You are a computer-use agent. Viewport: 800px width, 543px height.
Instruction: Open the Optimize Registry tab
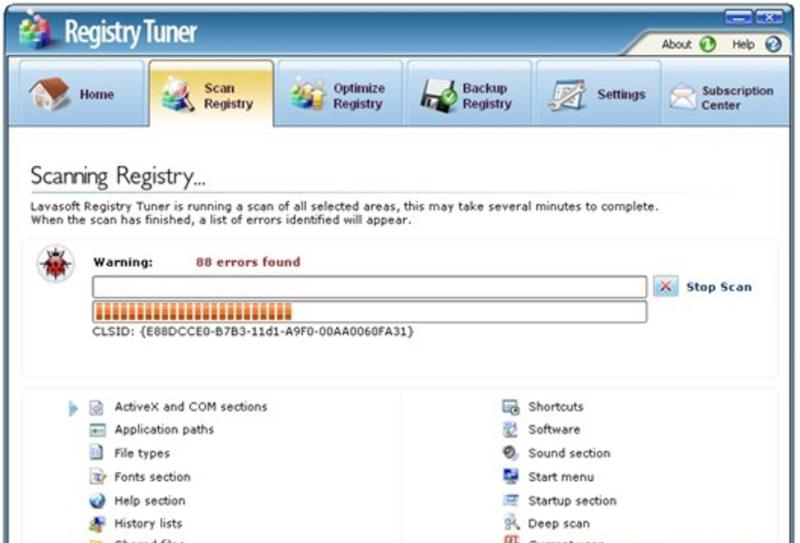[340, 93]
